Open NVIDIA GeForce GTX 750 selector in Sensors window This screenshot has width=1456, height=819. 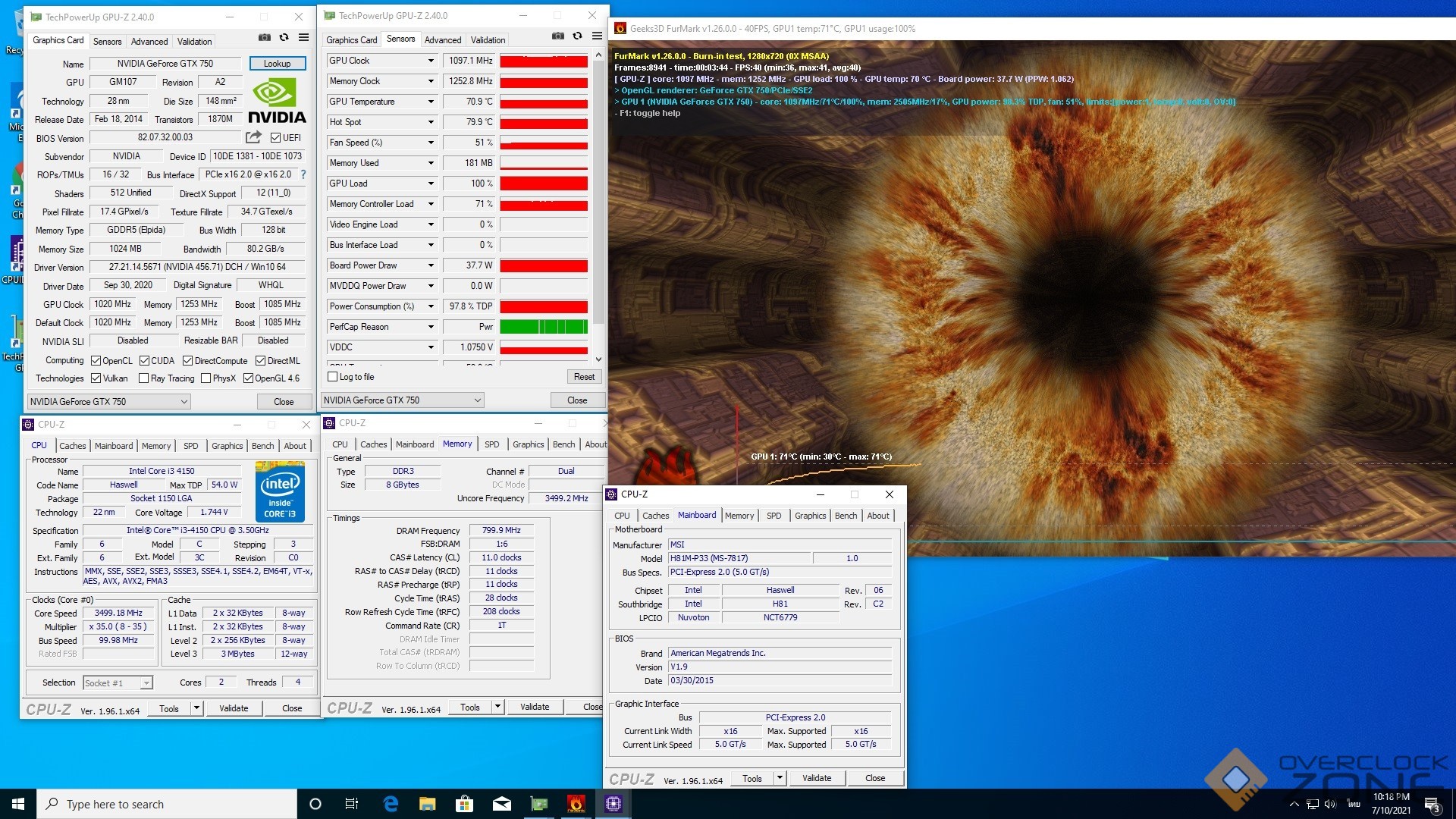[403, 400]
